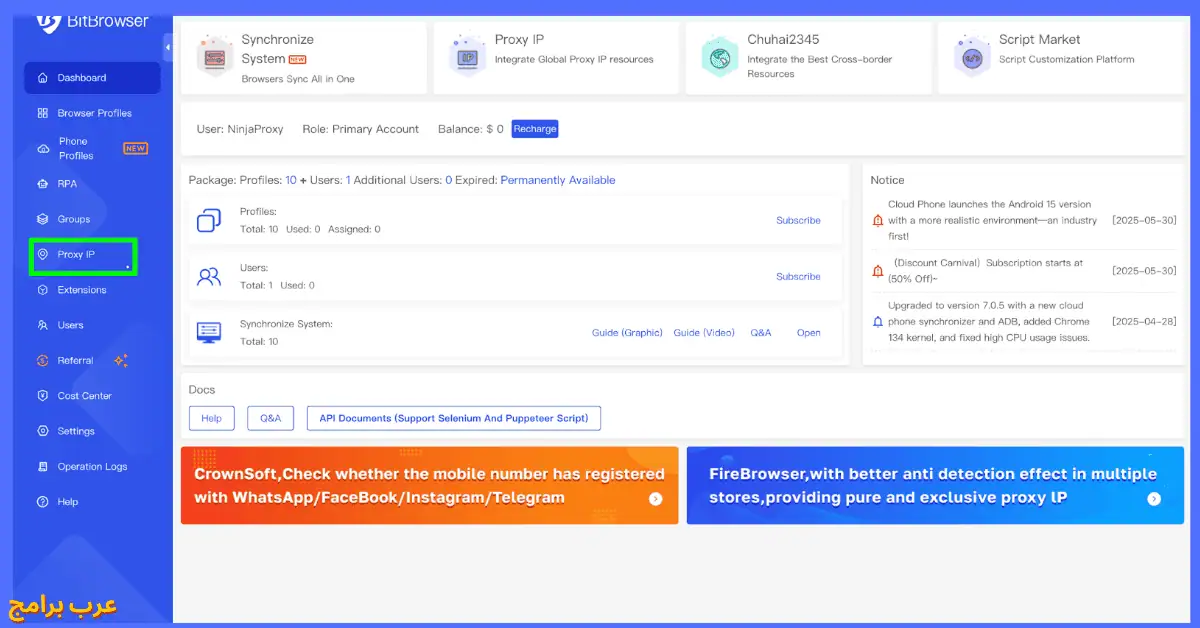Open the Script Market card title
The width and height of the screenshot is (1200, 628).
(x=1040, y=40)
